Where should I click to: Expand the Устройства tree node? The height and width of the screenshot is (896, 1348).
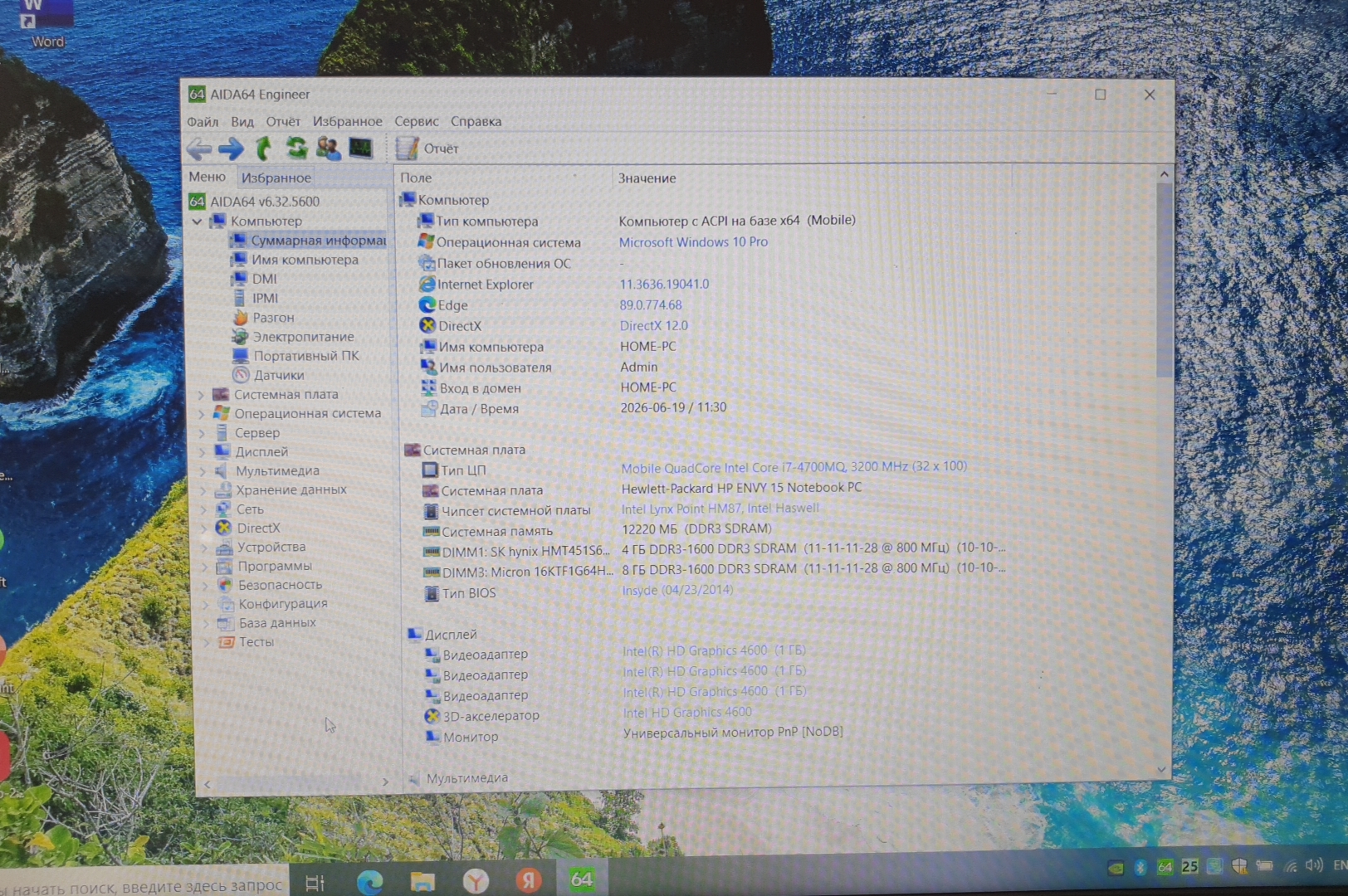(204, 548)
